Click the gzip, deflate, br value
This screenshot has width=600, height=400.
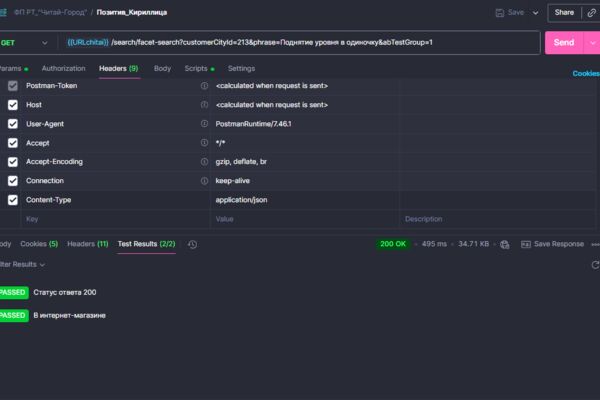click(241, 162)
